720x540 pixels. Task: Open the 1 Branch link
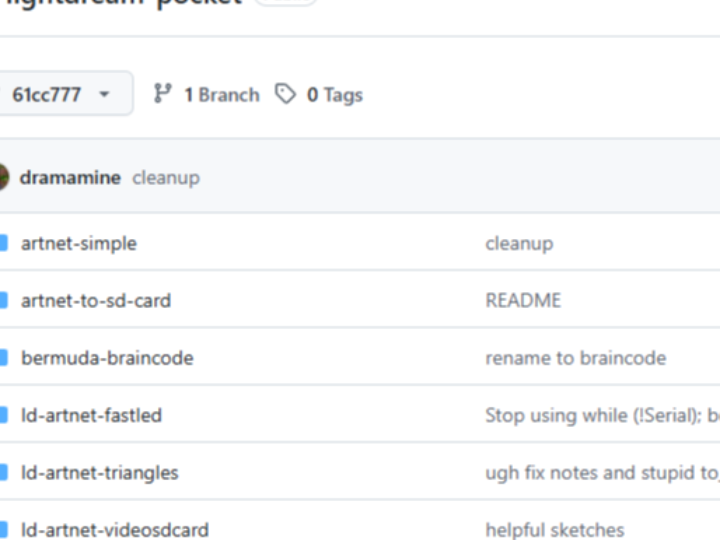tap(221, 95)
